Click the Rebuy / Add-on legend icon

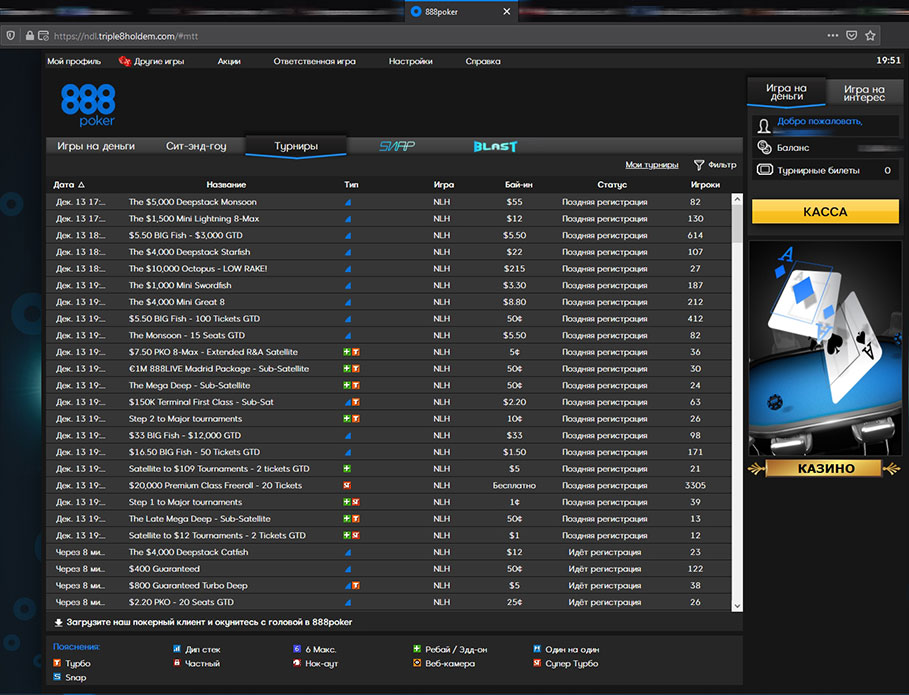point(417,649)
